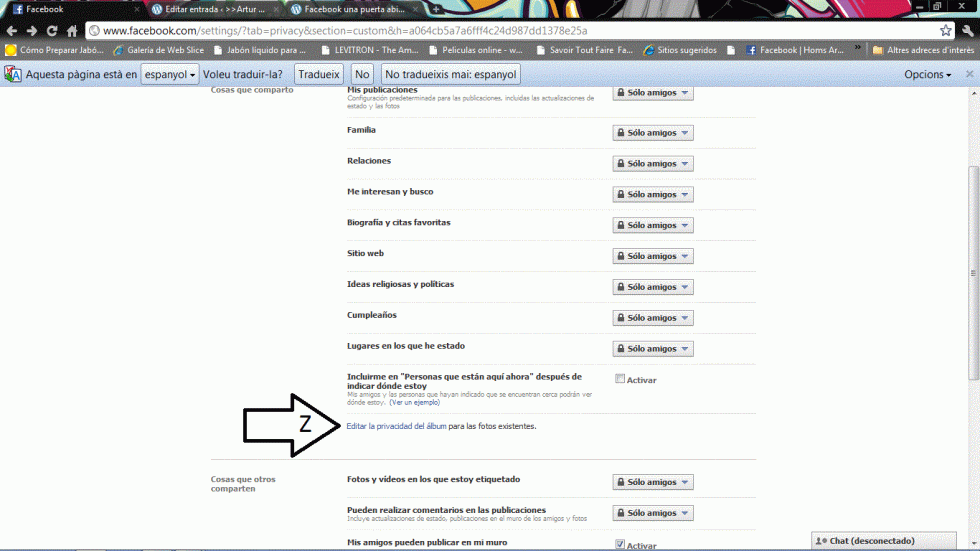Toggle 'Mis amigos pueden publicar en mi muro' checkbox
This screenshot has height=551, width=980.
[x=620, y=545]
